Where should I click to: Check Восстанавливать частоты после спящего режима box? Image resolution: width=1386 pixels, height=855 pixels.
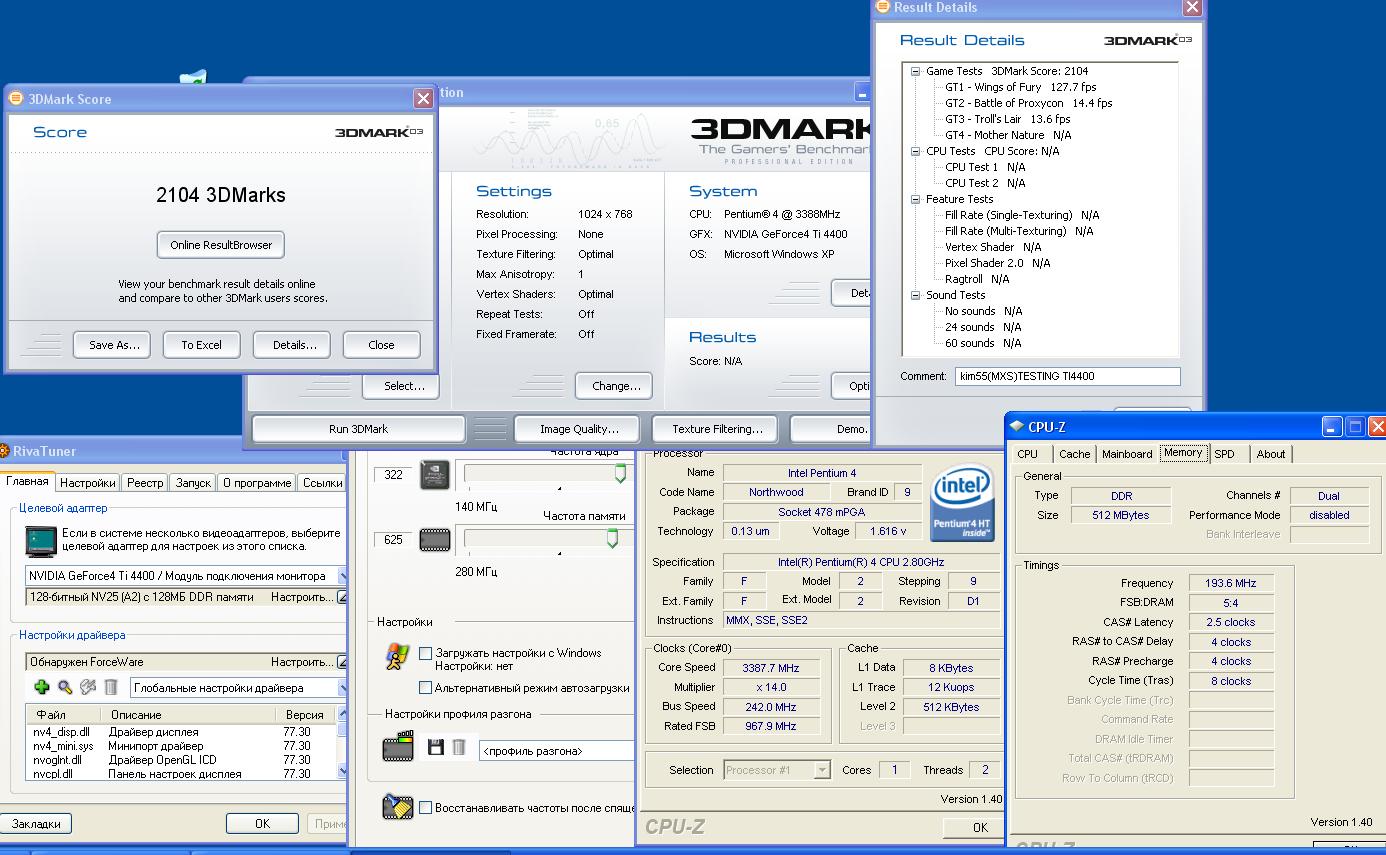tap(425, 807)
